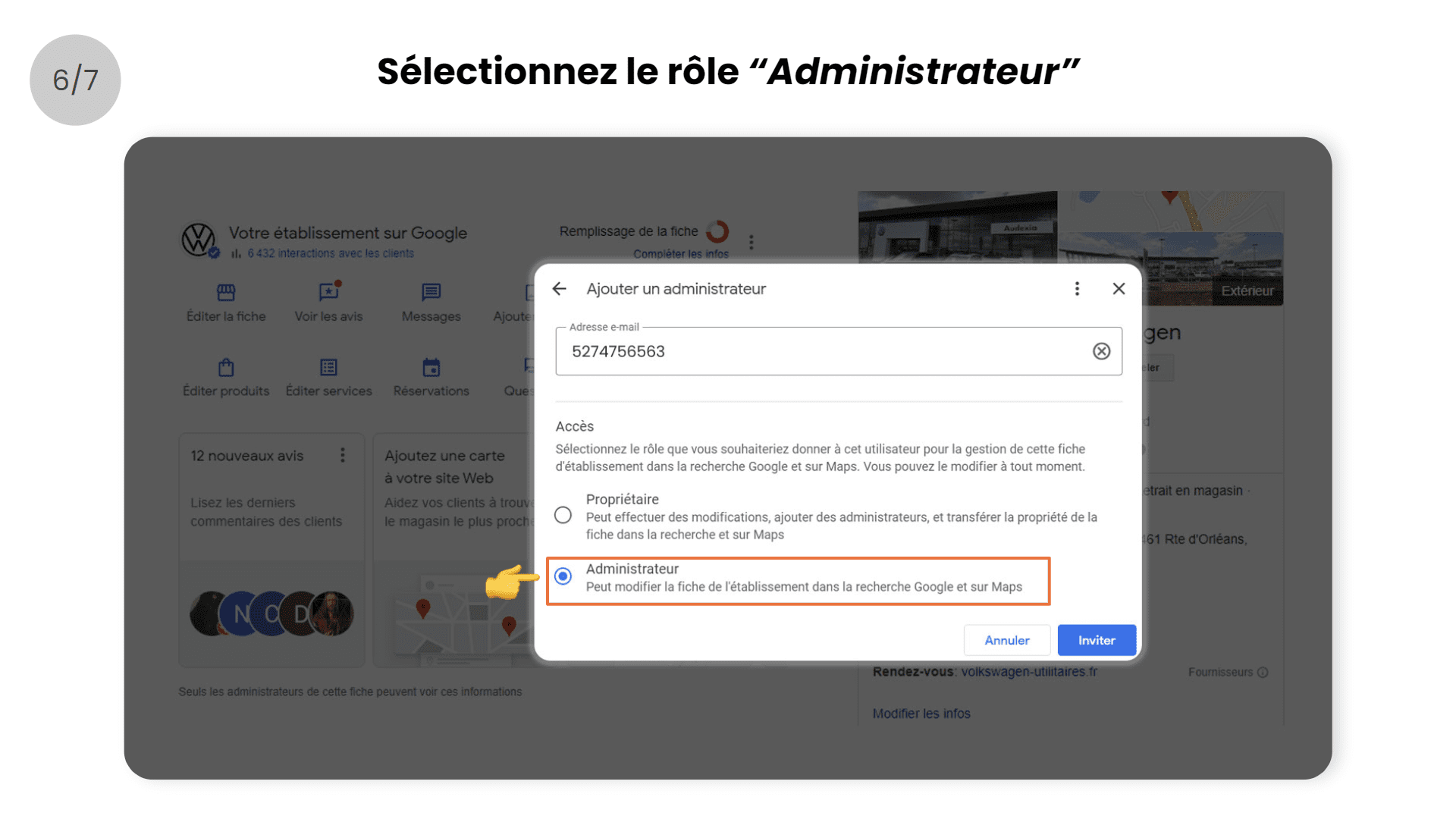Click the Modifier les infos link
The width and height of the screenshot is (1456, 819).
[x=921, y=714]
